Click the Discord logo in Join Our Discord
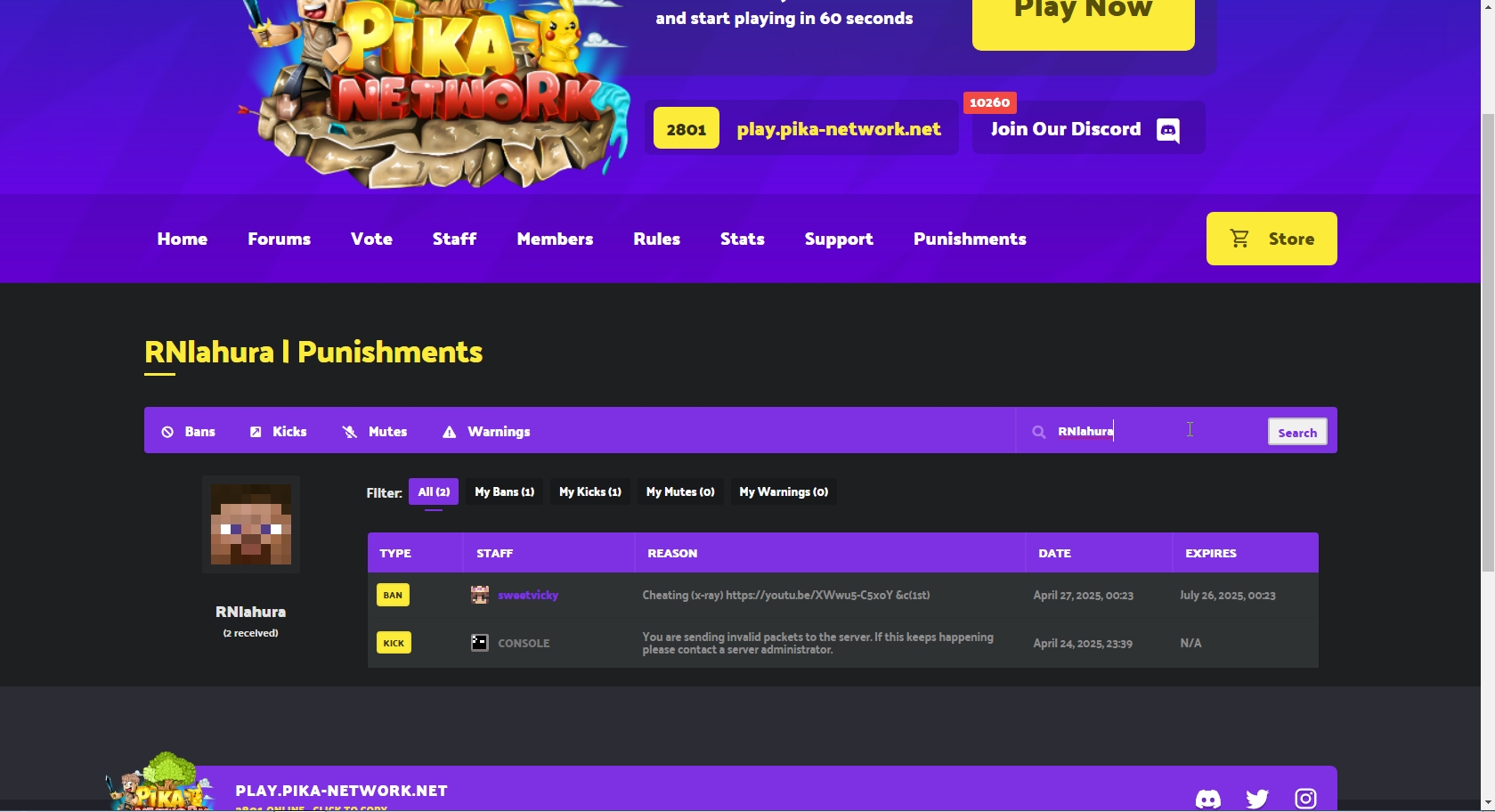The width and height of the screenshot is (1495, 812). pos(1168,130)
